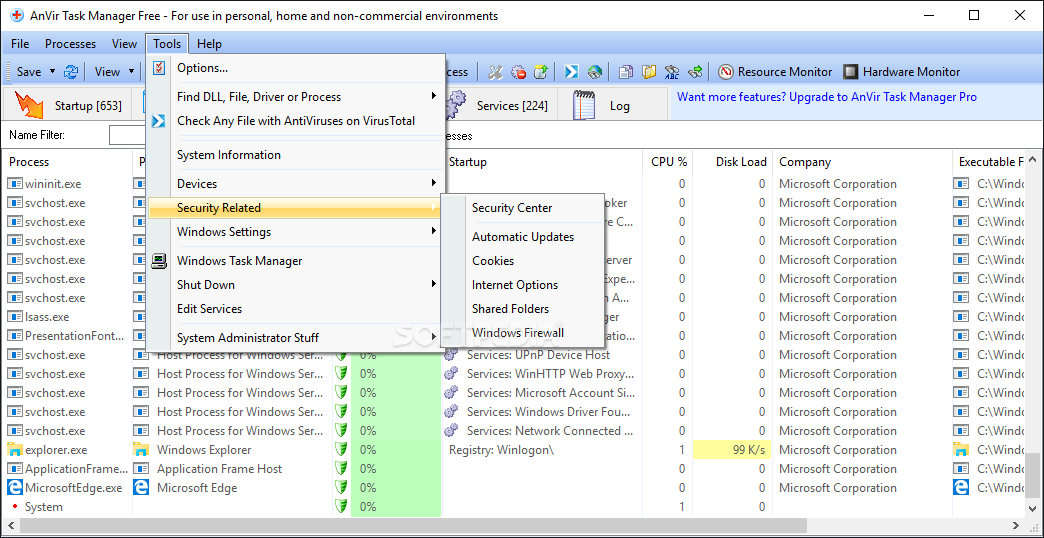Expand the Windows Settings submenu
The image size is (1044, 538).
click(434, 231)
